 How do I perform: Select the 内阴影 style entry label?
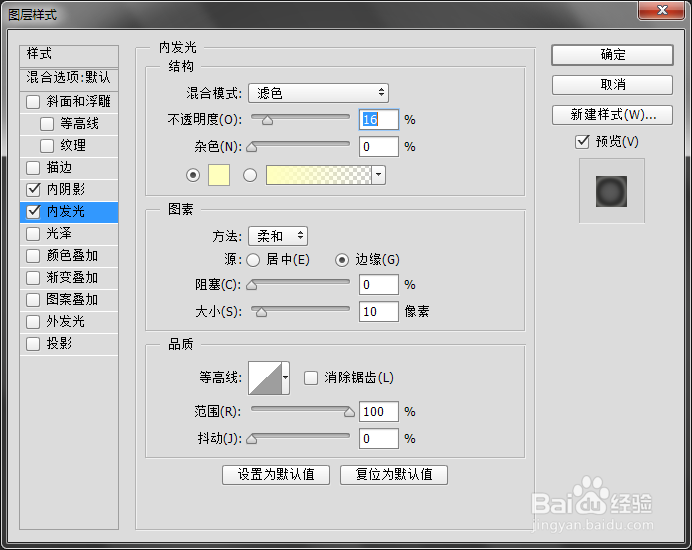coord(66,189)
